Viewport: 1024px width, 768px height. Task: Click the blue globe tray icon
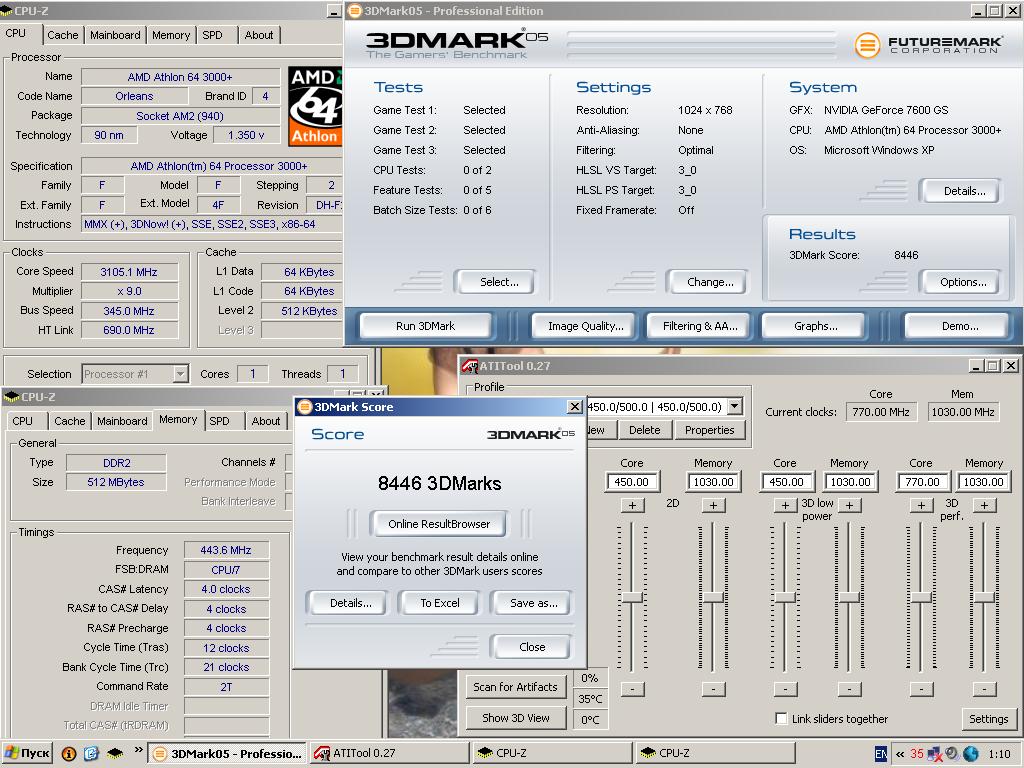pyautogui.click(x=970, y=754)
